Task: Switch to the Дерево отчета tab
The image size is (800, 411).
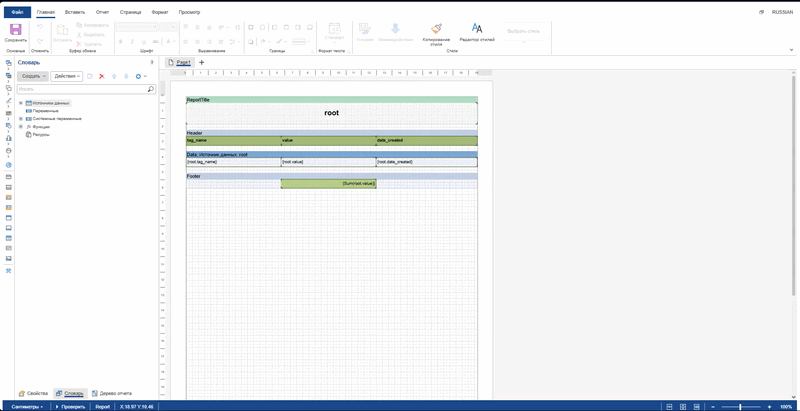Action: 113,394
